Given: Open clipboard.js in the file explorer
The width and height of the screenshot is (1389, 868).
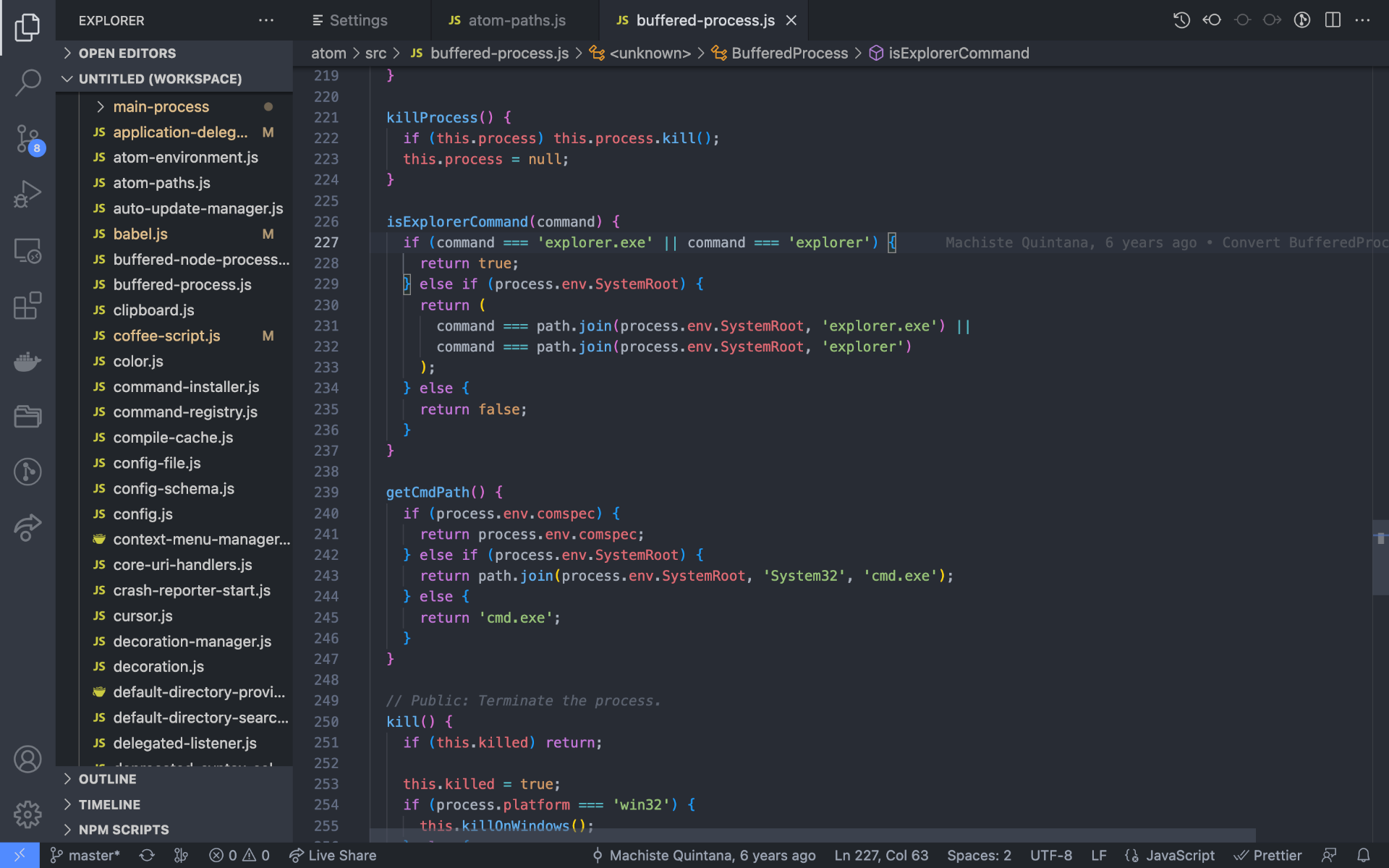Looking at the screenshot, I should click(153, 310).
